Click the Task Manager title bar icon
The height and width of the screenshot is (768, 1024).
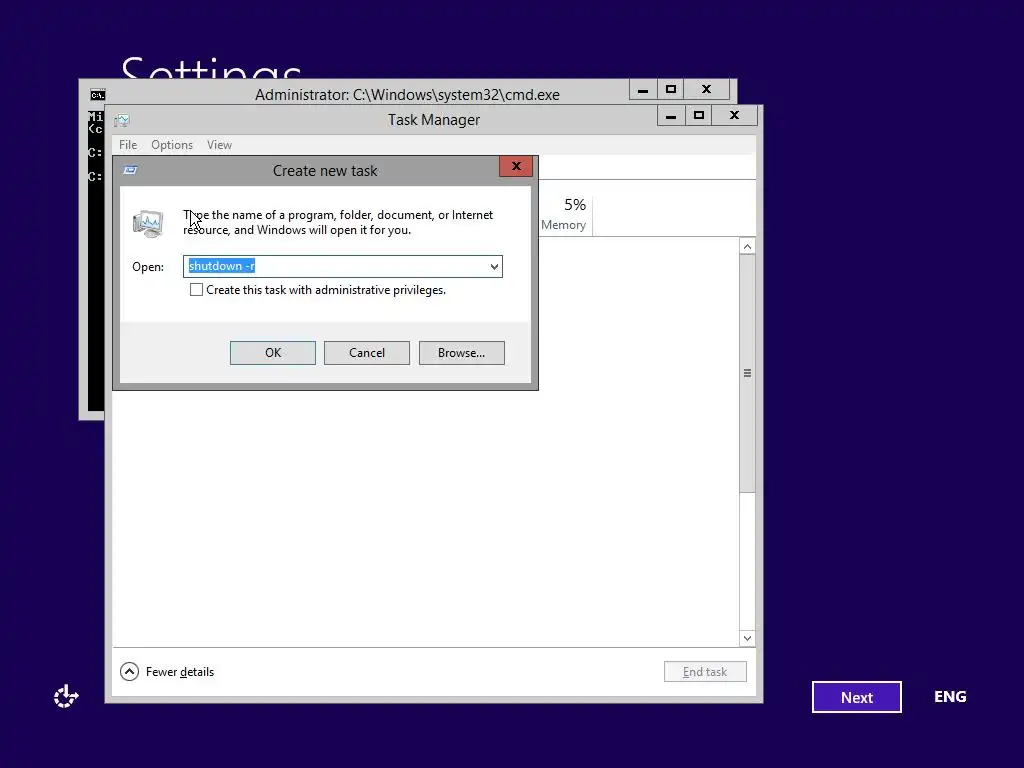point(122,120)
